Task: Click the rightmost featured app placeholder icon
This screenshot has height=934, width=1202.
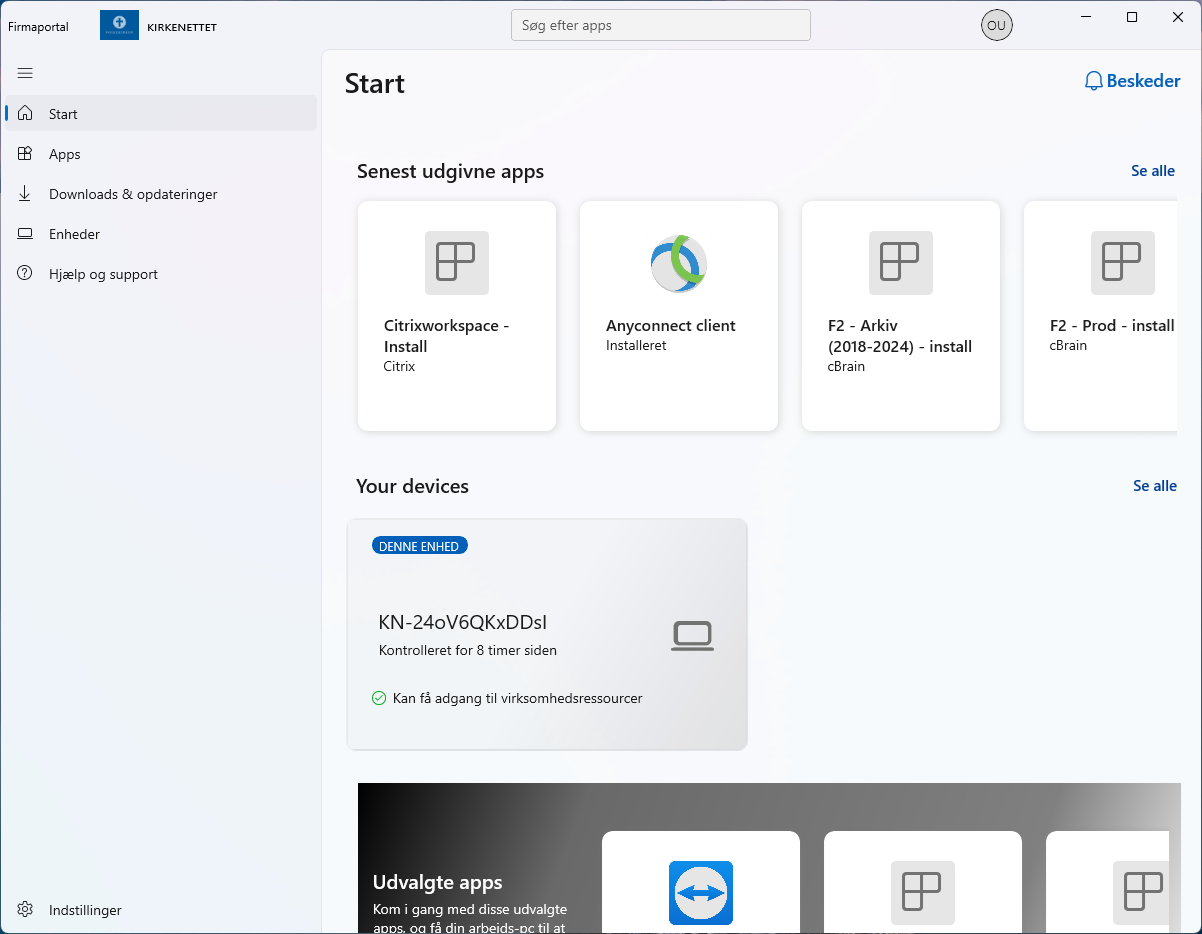Action: point(1141,893)
